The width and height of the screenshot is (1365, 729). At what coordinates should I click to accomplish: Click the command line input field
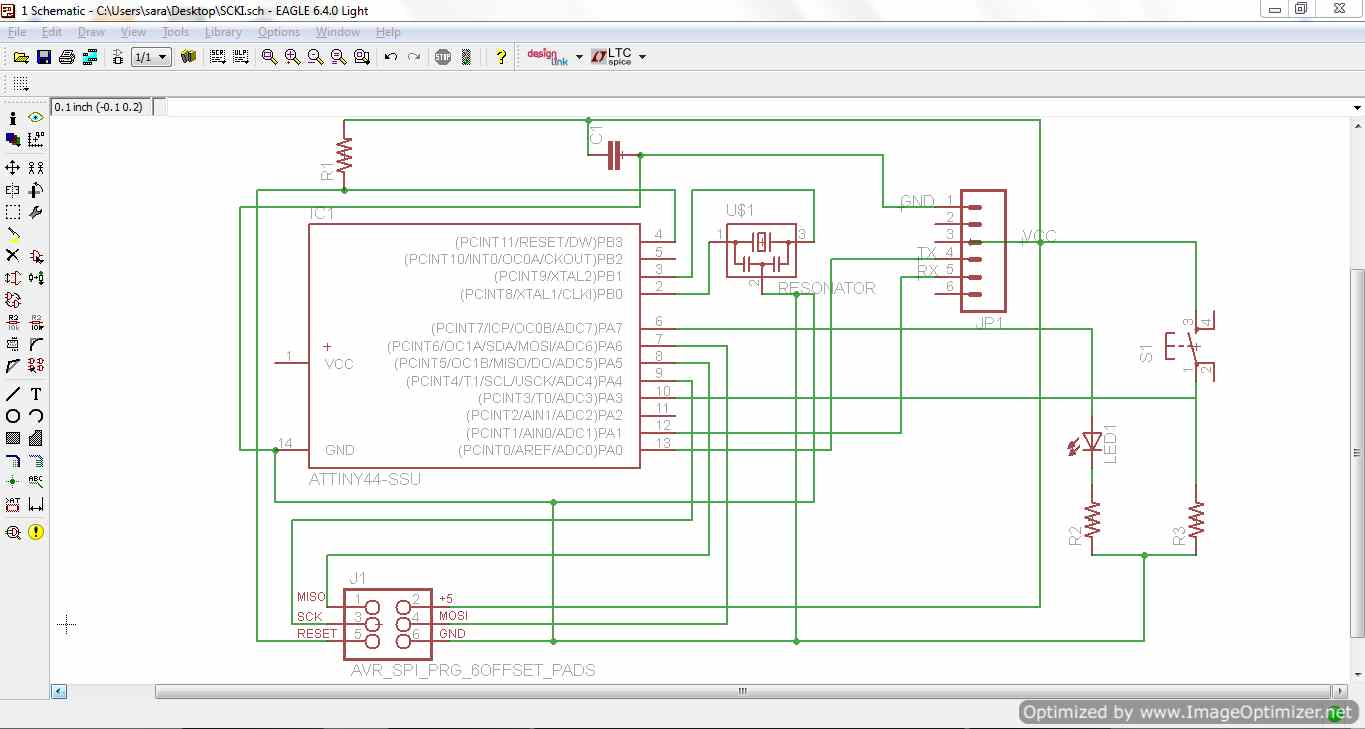pos(757,106)
